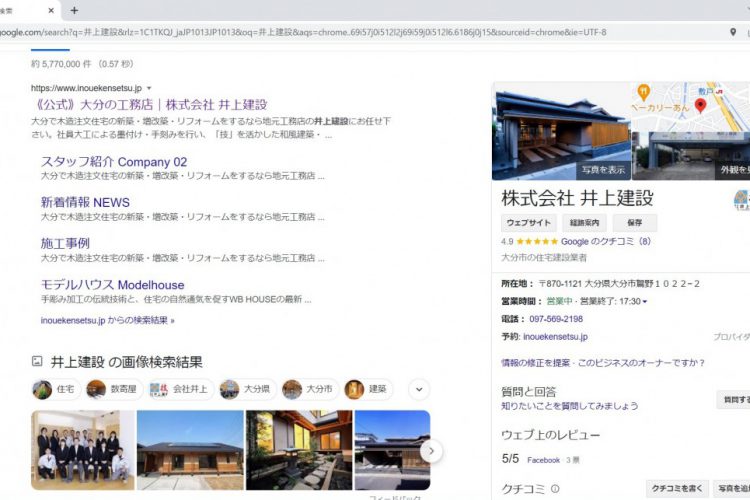This screenshot has width=750, height=500.
Task: Click the 大分市の住宅建設業者 category text
Action: 544,257
